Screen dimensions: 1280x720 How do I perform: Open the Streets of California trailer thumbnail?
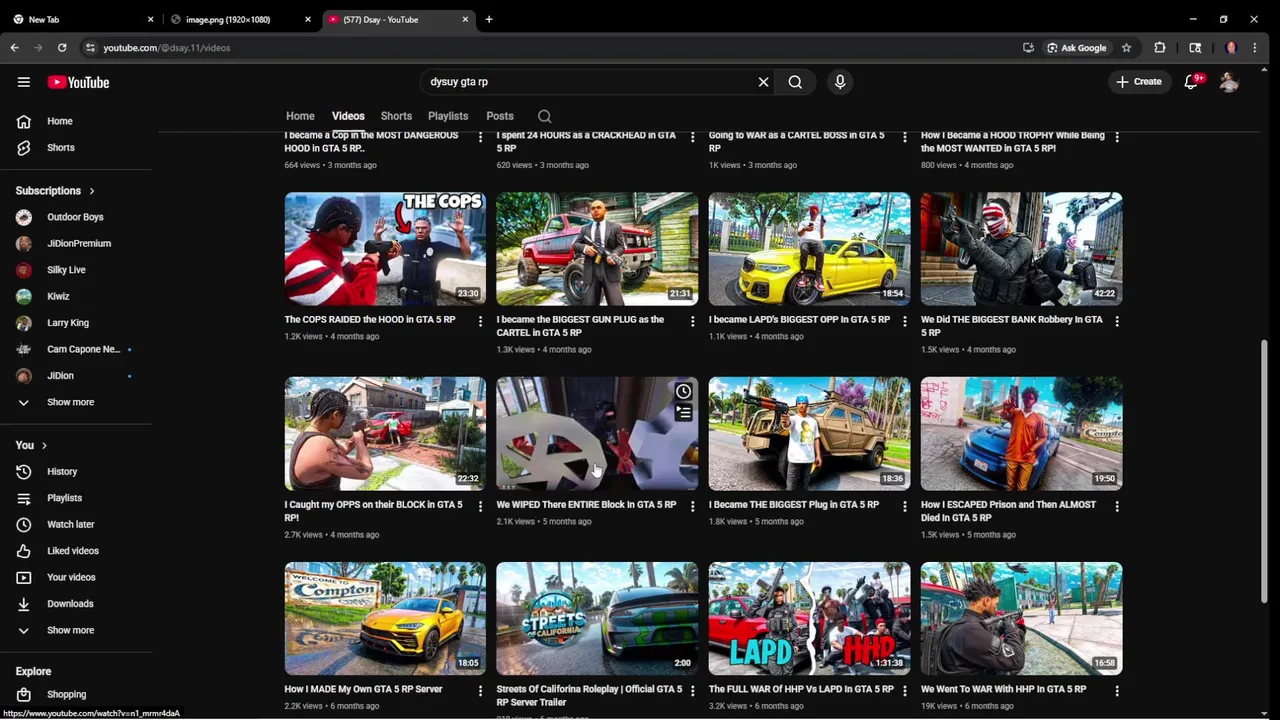(x=597, y=619)
